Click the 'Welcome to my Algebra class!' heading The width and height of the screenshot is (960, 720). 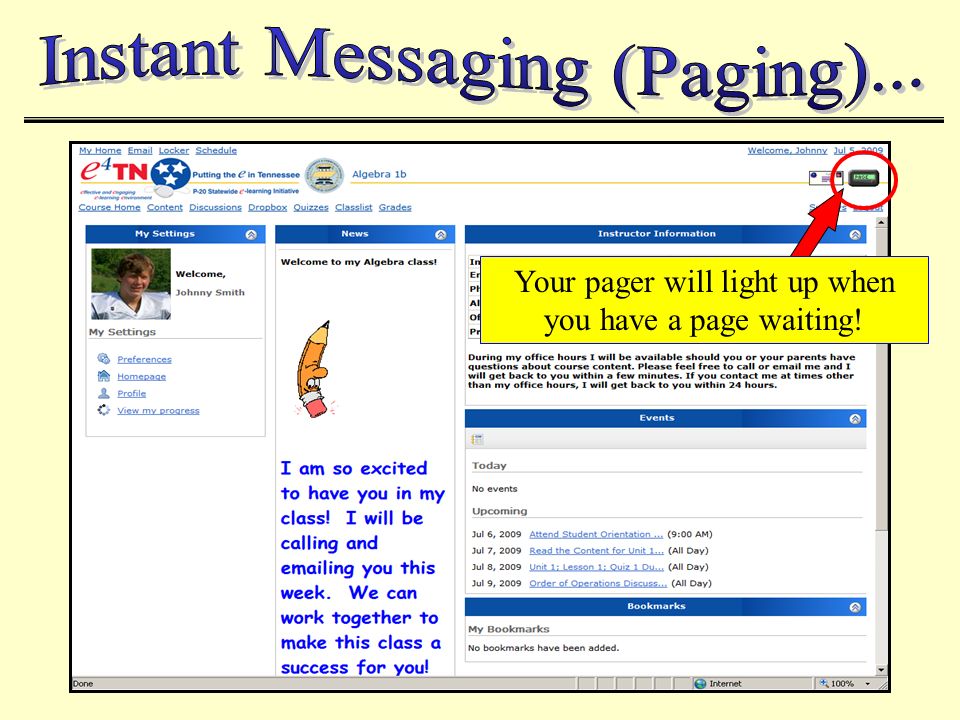[359, 262]
